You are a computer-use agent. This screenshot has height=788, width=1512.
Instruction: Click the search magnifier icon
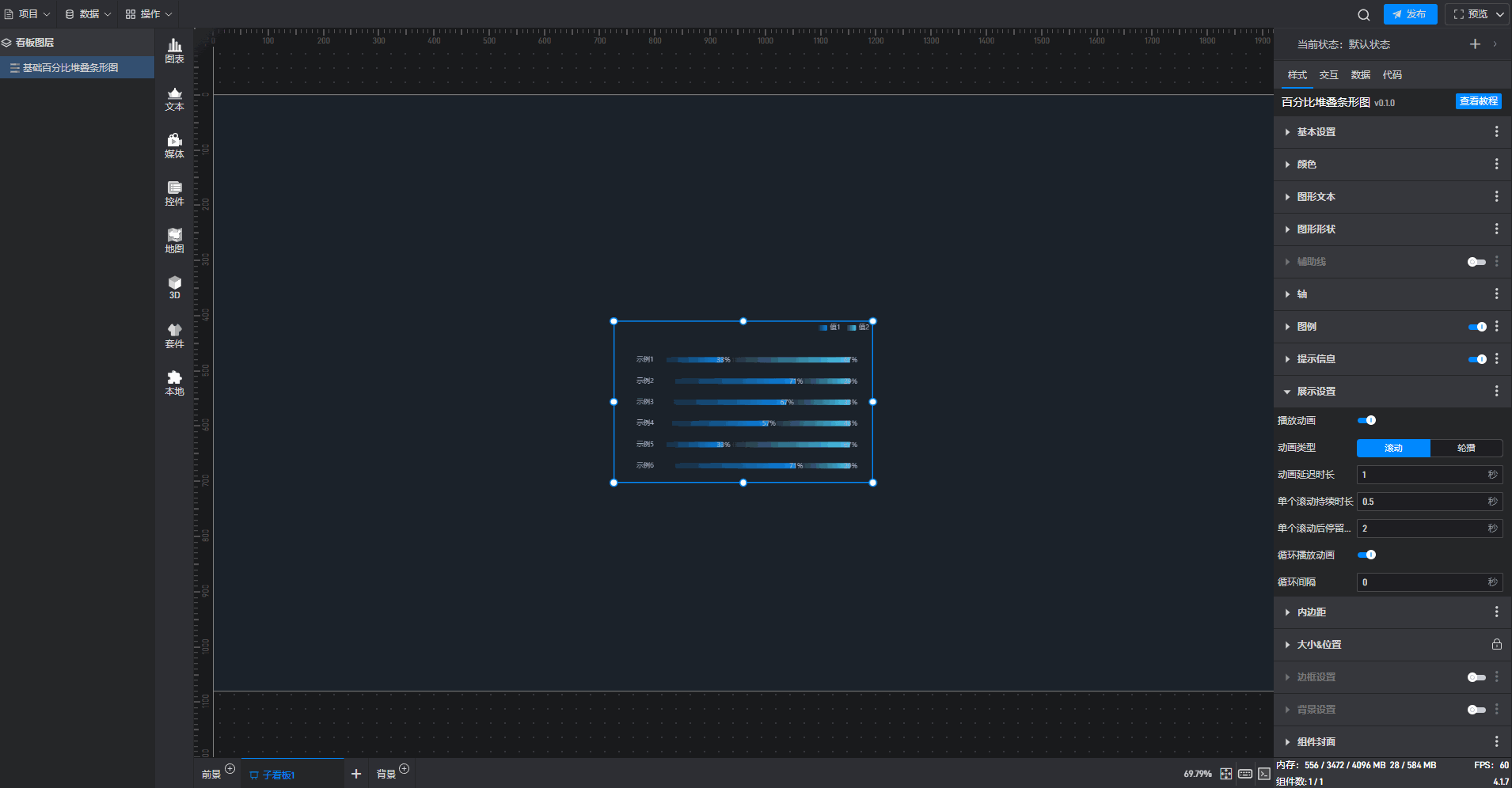pyautogui.click(x=1363, y=14)
